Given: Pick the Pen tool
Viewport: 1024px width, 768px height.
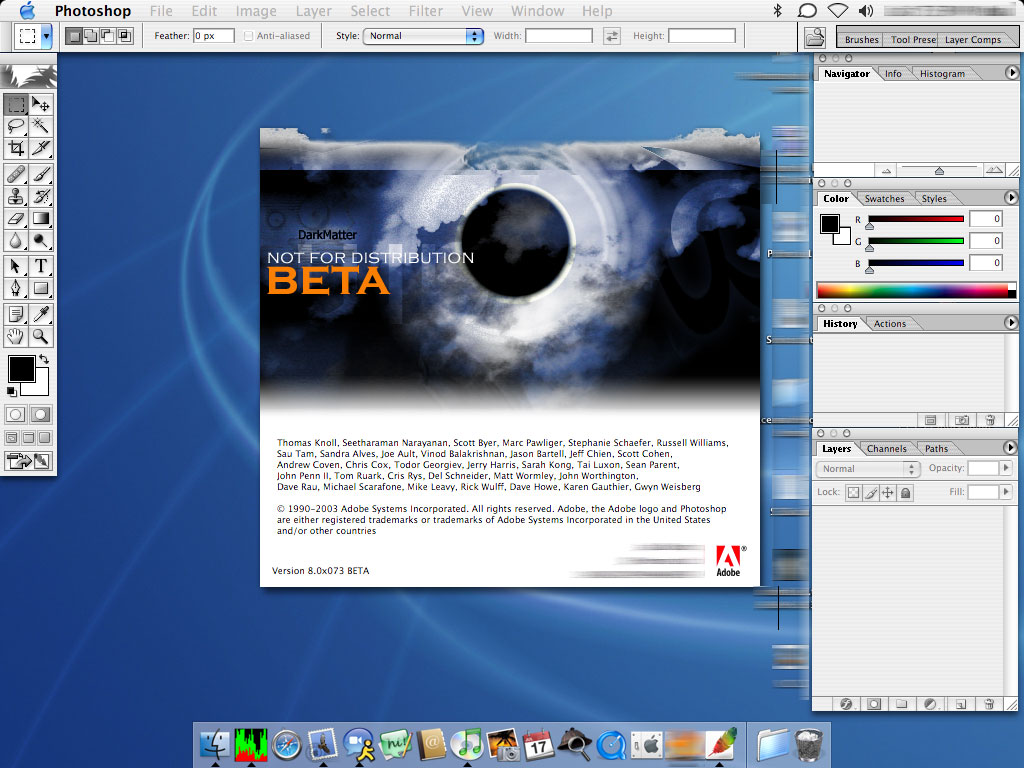Looking at the screenshot, I should click(16, 288).
